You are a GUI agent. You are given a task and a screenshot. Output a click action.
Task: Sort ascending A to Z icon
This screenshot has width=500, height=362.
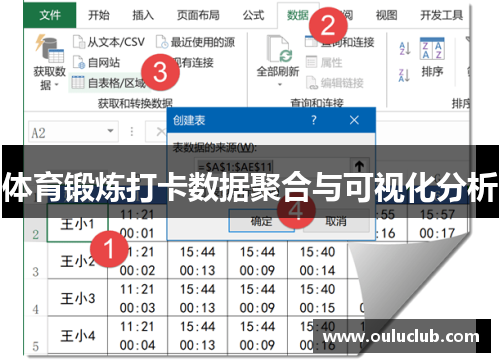coord(405,49)
